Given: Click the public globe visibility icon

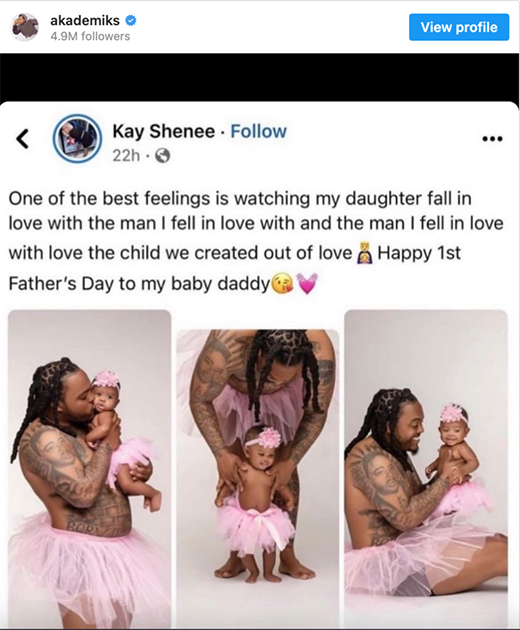Looking at the screenshot, I should tap(162, 155).
